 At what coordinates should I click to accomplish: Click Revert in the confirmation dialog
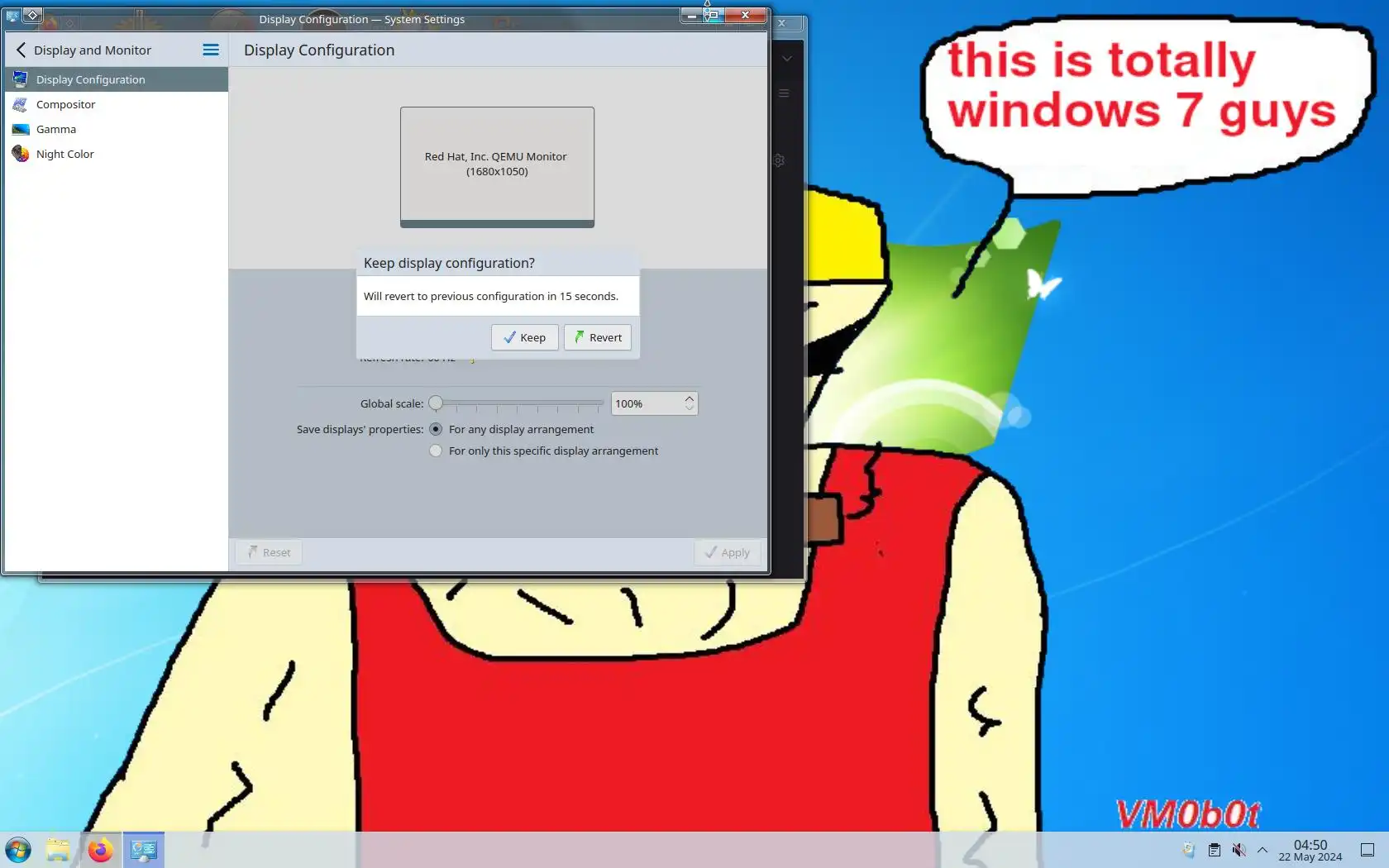point(598,337)
